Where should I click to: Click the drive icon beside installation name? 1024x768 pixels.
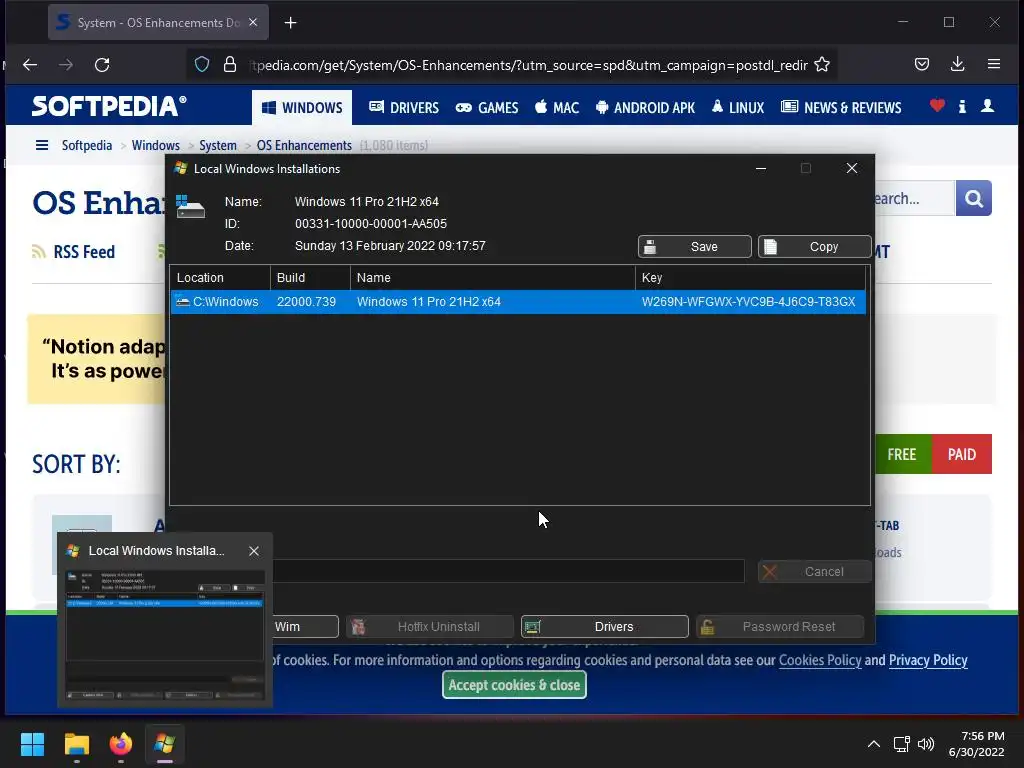(190, 207)
